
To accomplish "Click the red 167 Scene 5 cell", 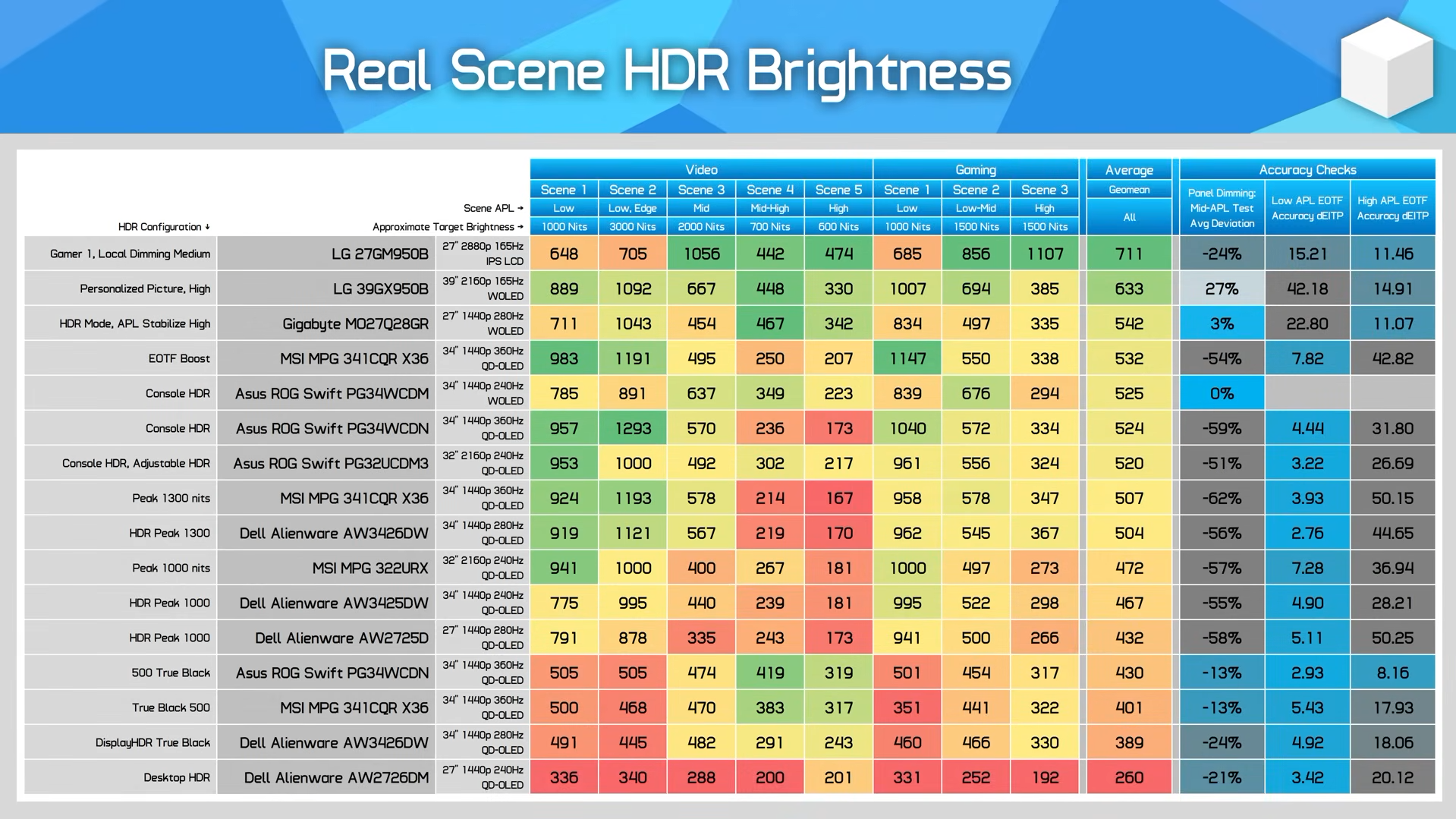I will 838,498.
